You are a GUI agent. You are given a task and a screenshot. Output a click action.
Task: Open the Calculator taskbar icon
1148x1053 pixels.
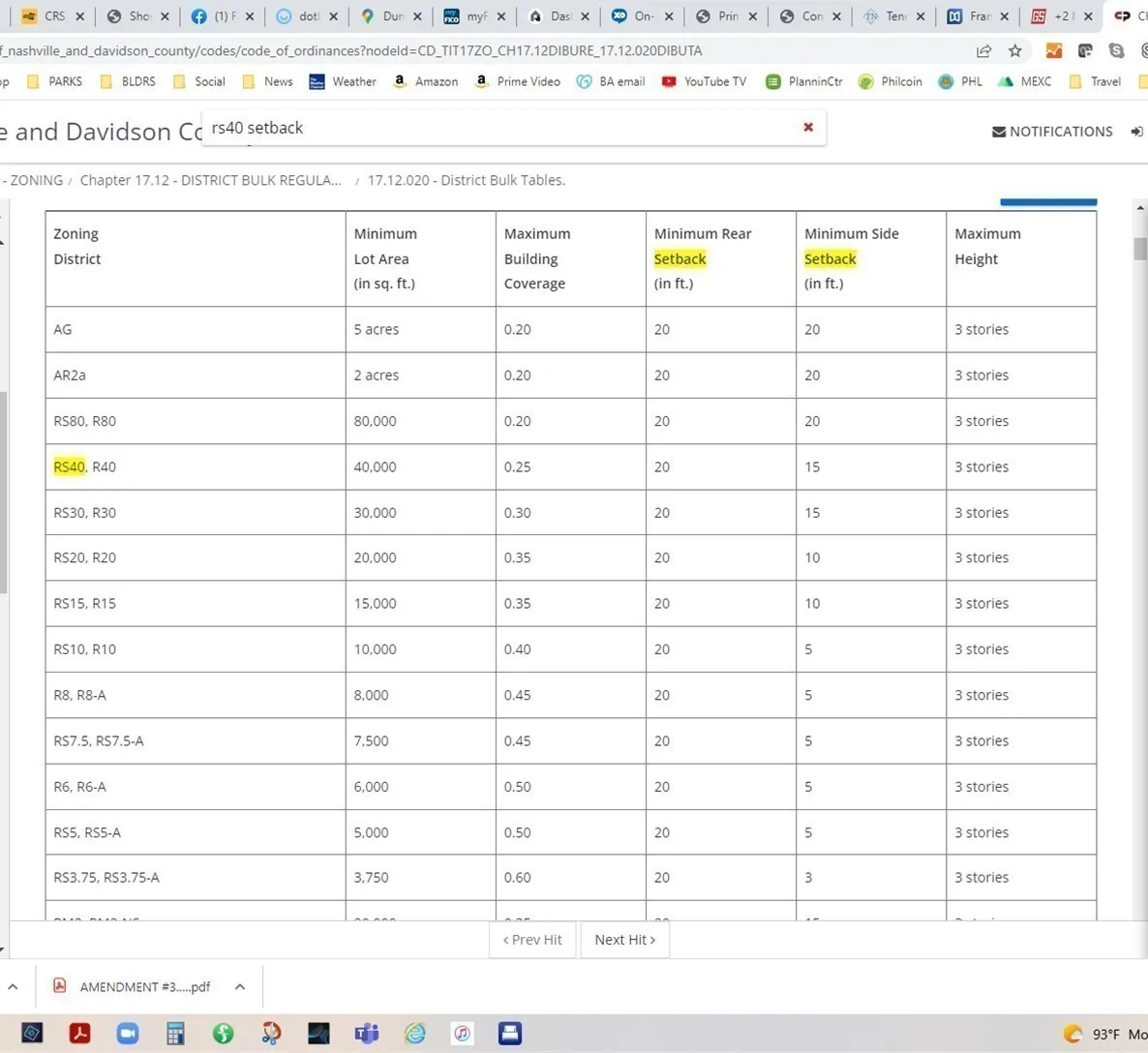point(175,1033)
